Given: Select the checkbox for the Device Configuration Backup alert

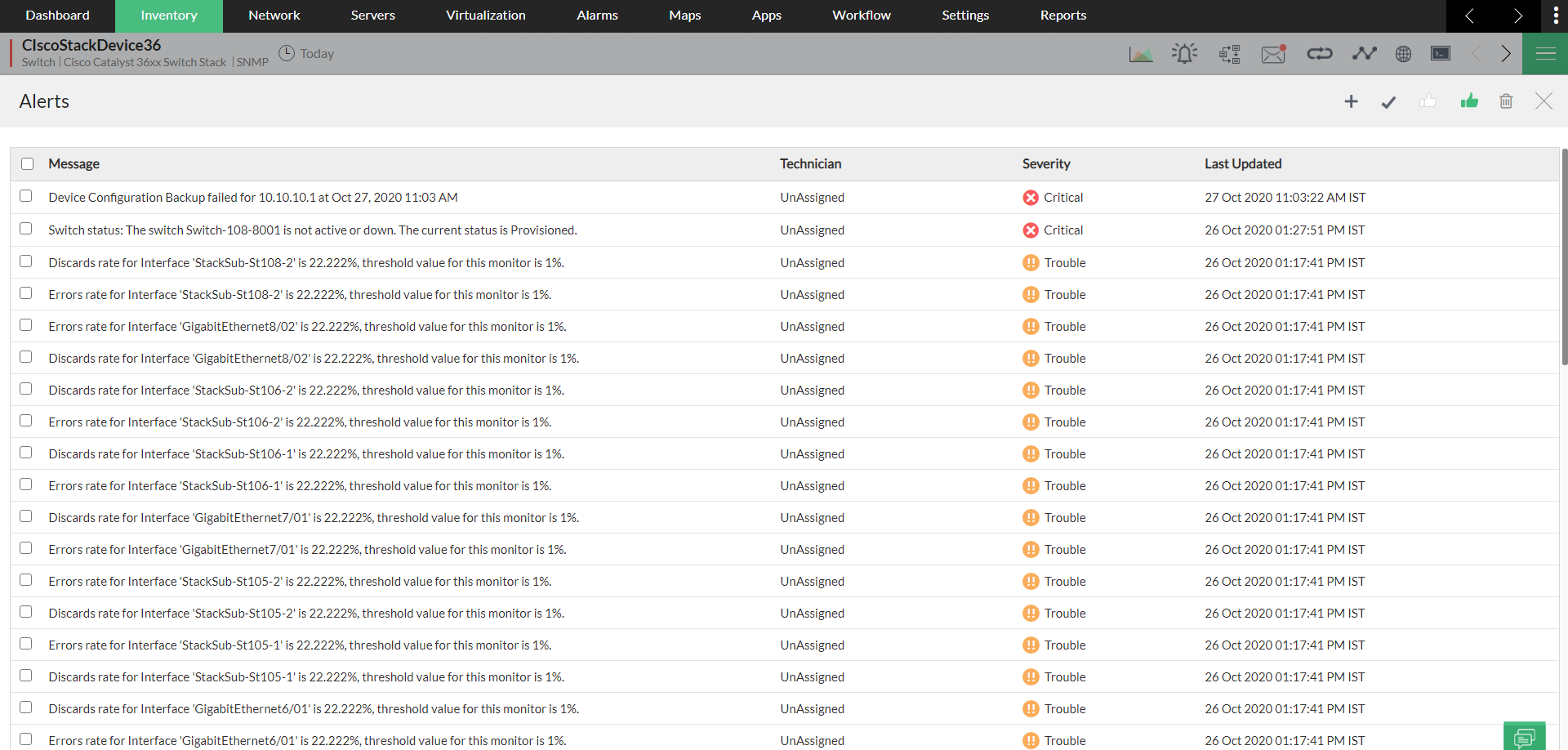Looking at the screenshot, I should (x=25, y=196).
